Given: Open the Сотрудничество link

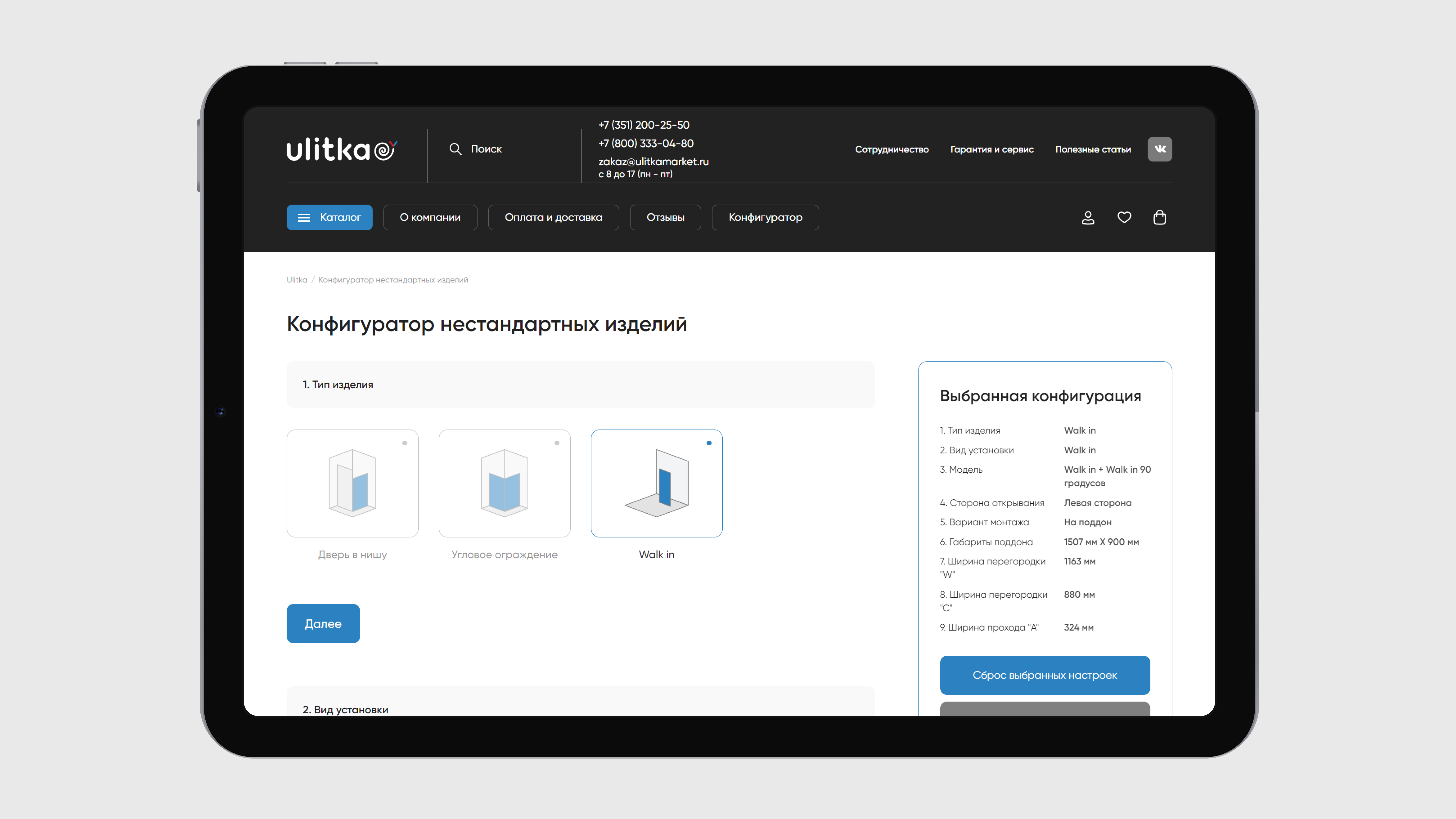Looking at the screenshot, I should tap(892, 149).
